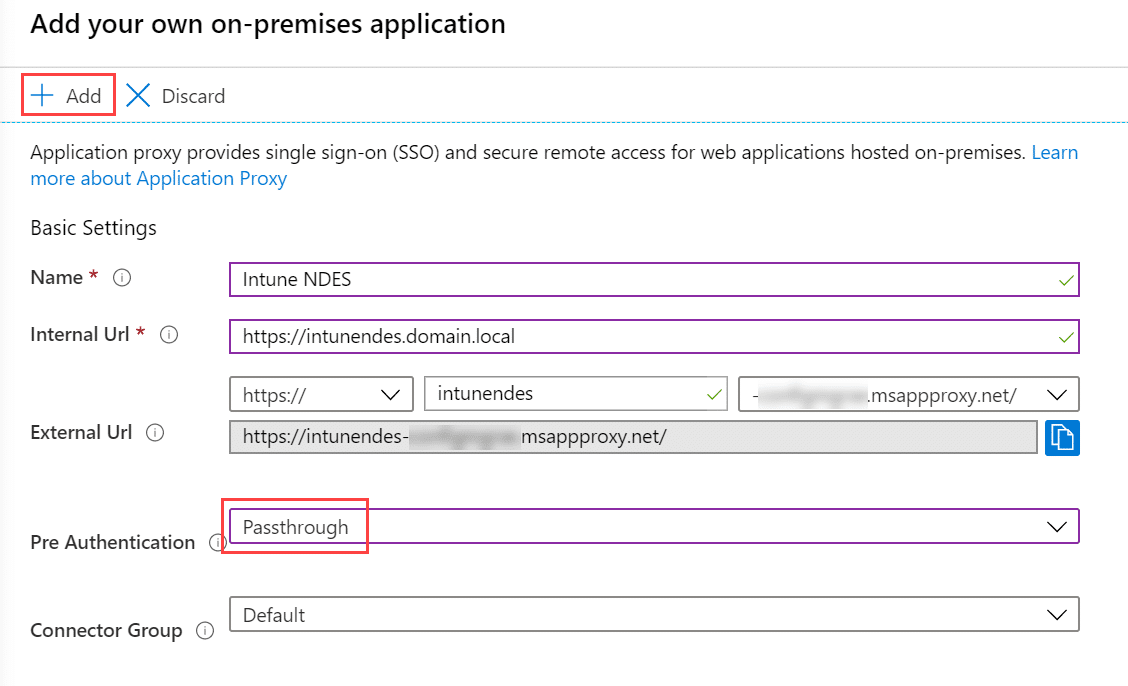Select the read-only External Url text box
The width and height of the screenshot is (1128, 686).
(633, 436)
